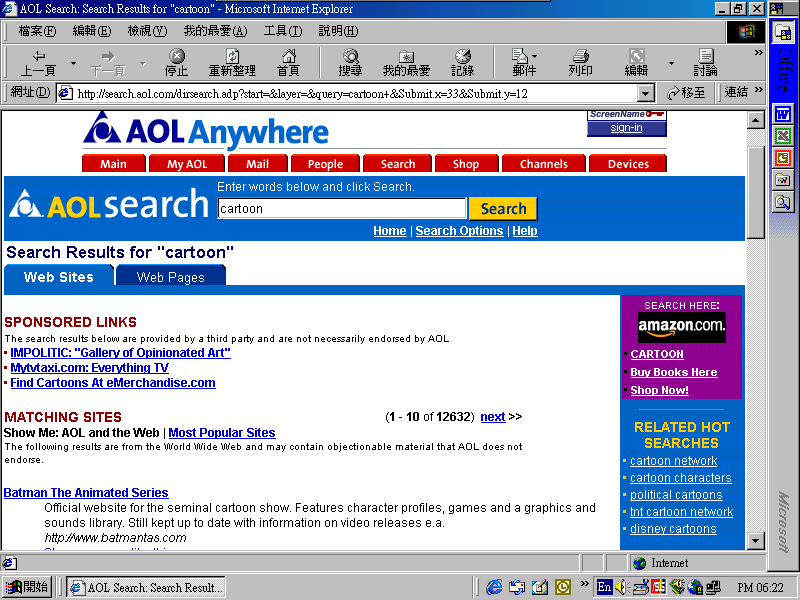Open the Help link under search box
800x600 pixels.
coord(524,231)
